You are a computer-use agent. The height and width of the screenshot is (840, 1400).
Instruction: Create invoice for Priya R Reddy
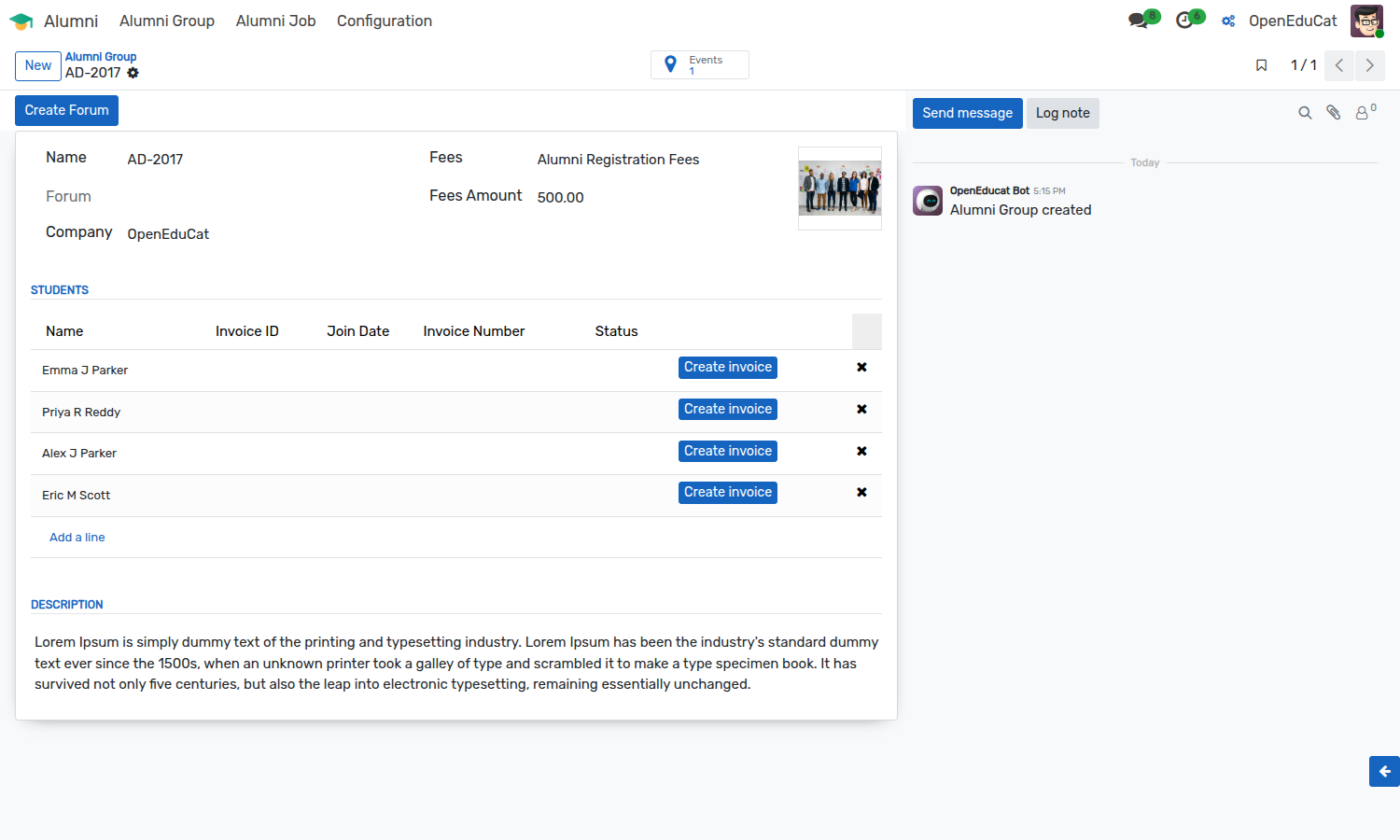[728, 410]
